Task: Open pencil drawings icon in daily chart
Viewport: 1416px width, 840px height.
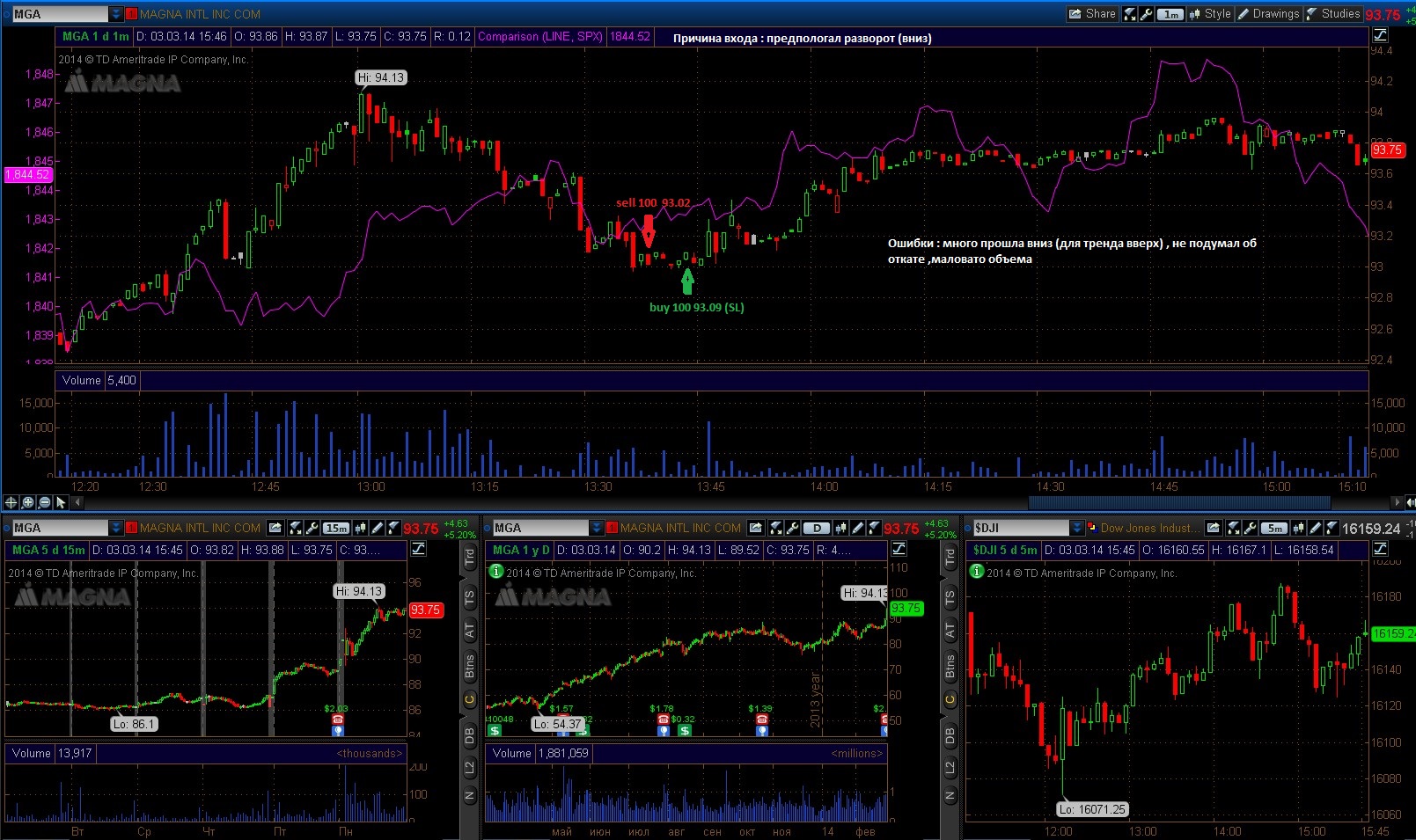Action: coord(857,528)
